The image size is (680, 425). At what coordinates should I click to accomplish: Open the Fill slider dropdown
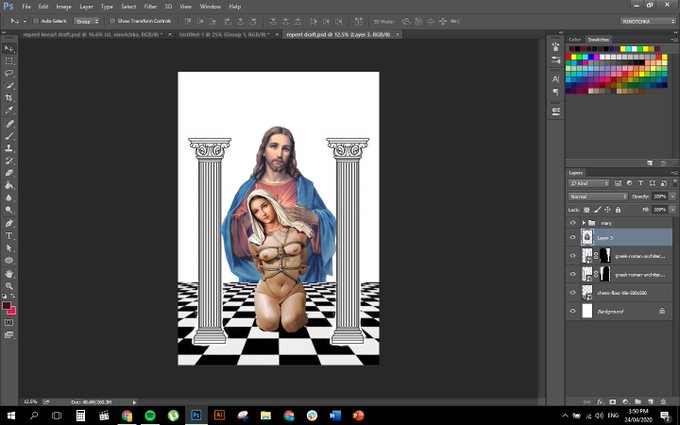(672, 210)
